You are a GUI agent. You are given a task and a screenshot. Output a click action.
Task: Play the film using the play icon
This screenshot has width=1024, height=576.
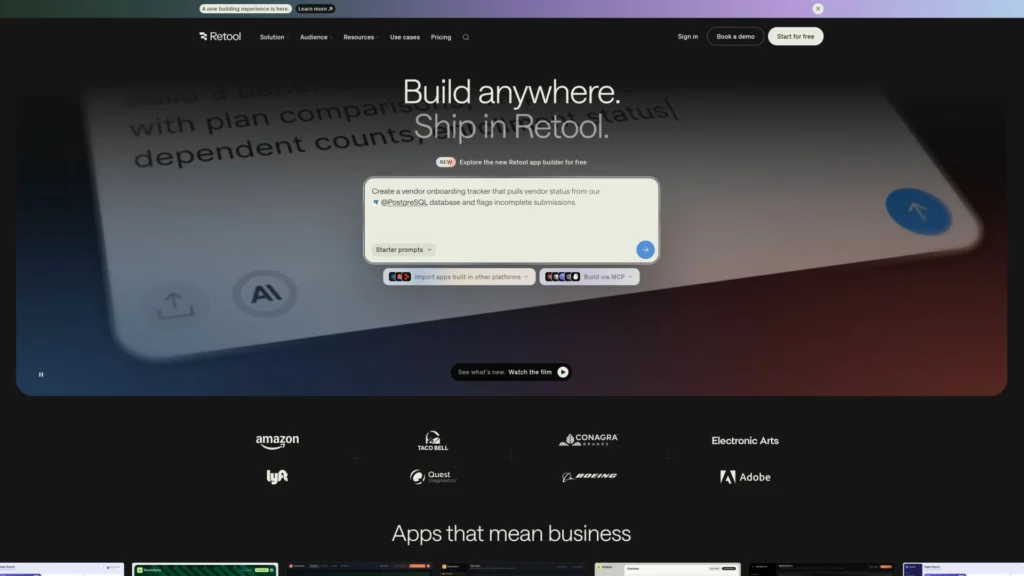tap(562, 372)
